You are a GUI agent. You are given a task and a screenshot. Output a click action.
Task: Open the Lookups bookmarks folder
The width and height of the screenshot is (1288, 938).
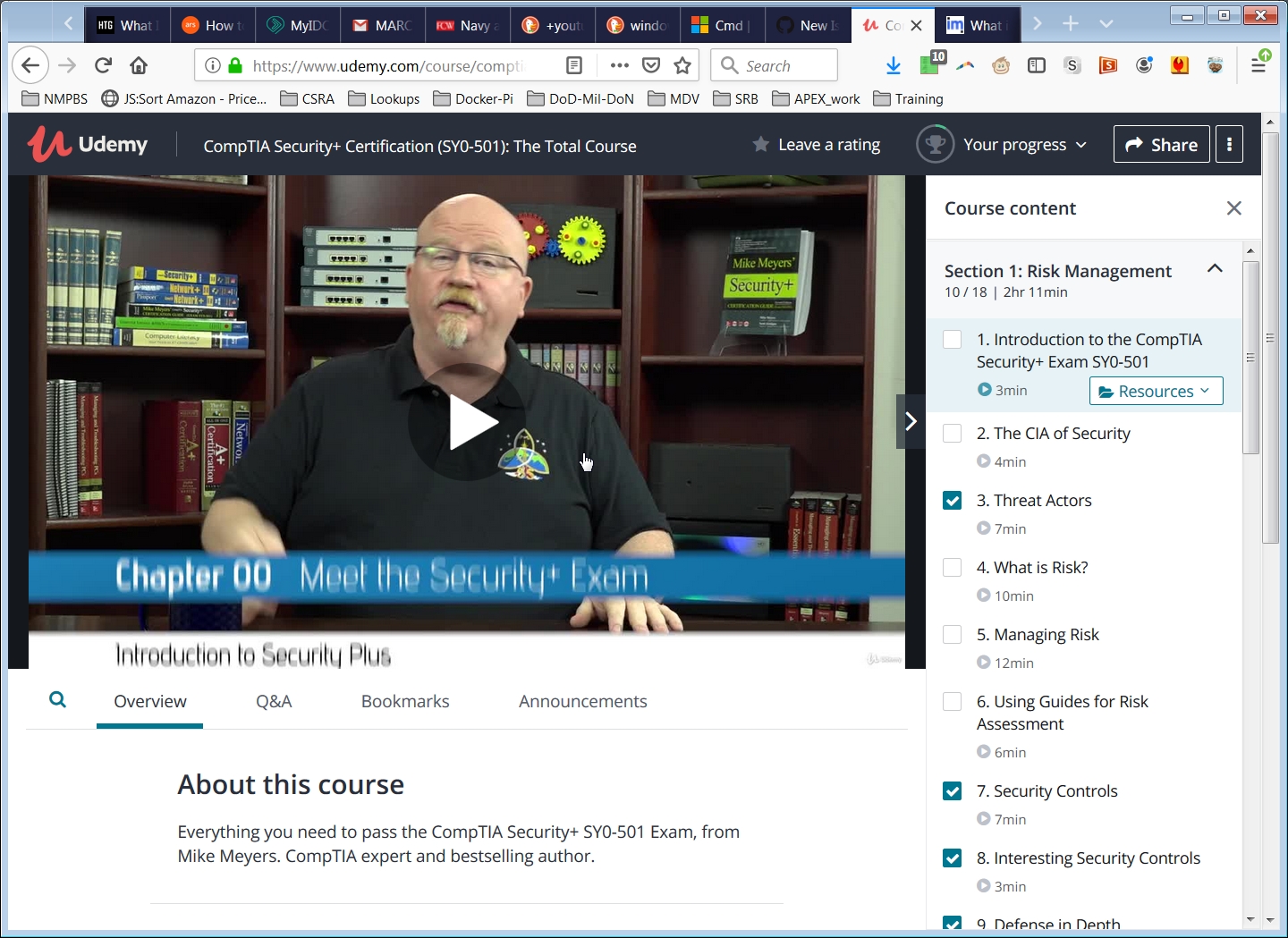(x=384, y=98)
